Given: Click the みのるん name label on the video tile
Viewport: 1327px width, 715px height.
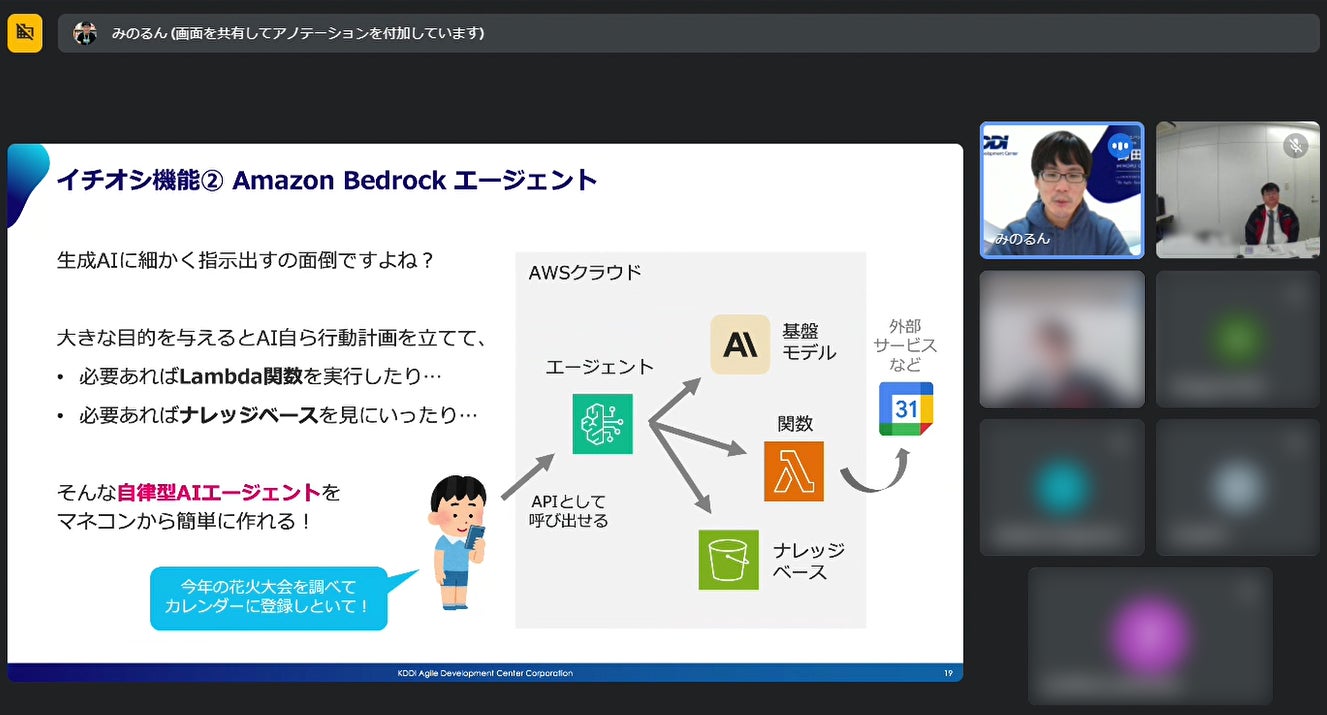Looking at the screenshot, I should tap(1022, 239).
